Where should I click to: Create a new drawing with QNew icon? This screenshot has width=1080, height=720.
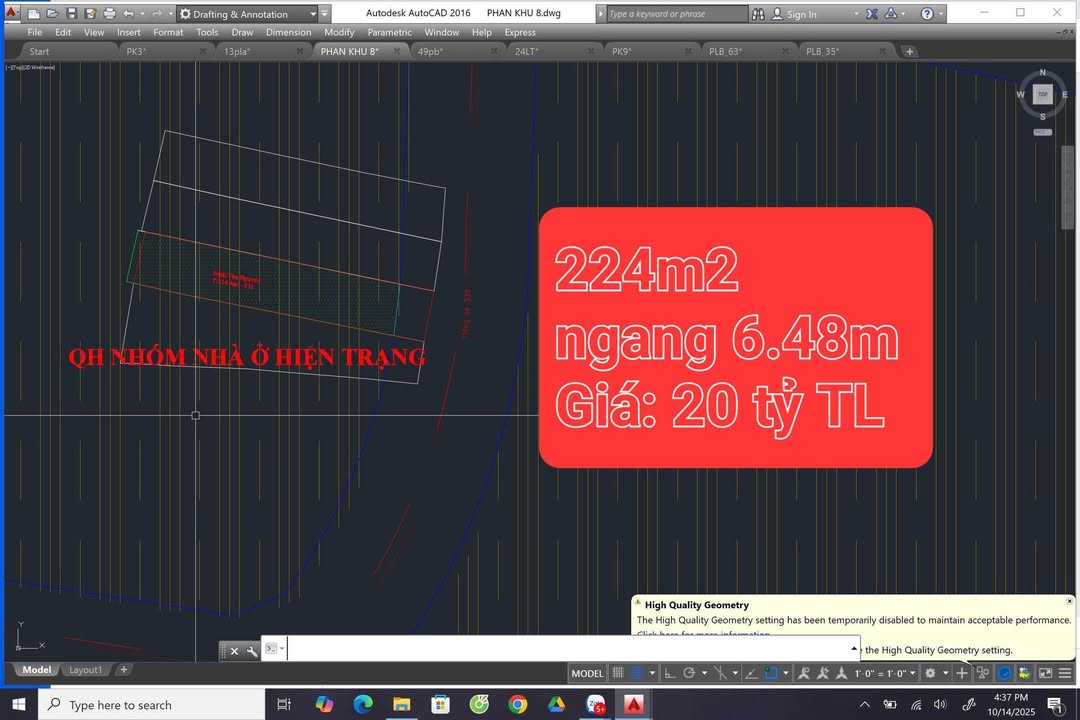coord(34,13)
